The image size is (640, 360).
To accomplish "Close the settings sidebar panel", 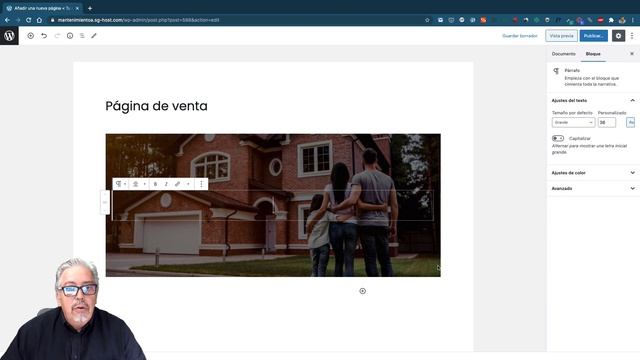I will 632,54.
